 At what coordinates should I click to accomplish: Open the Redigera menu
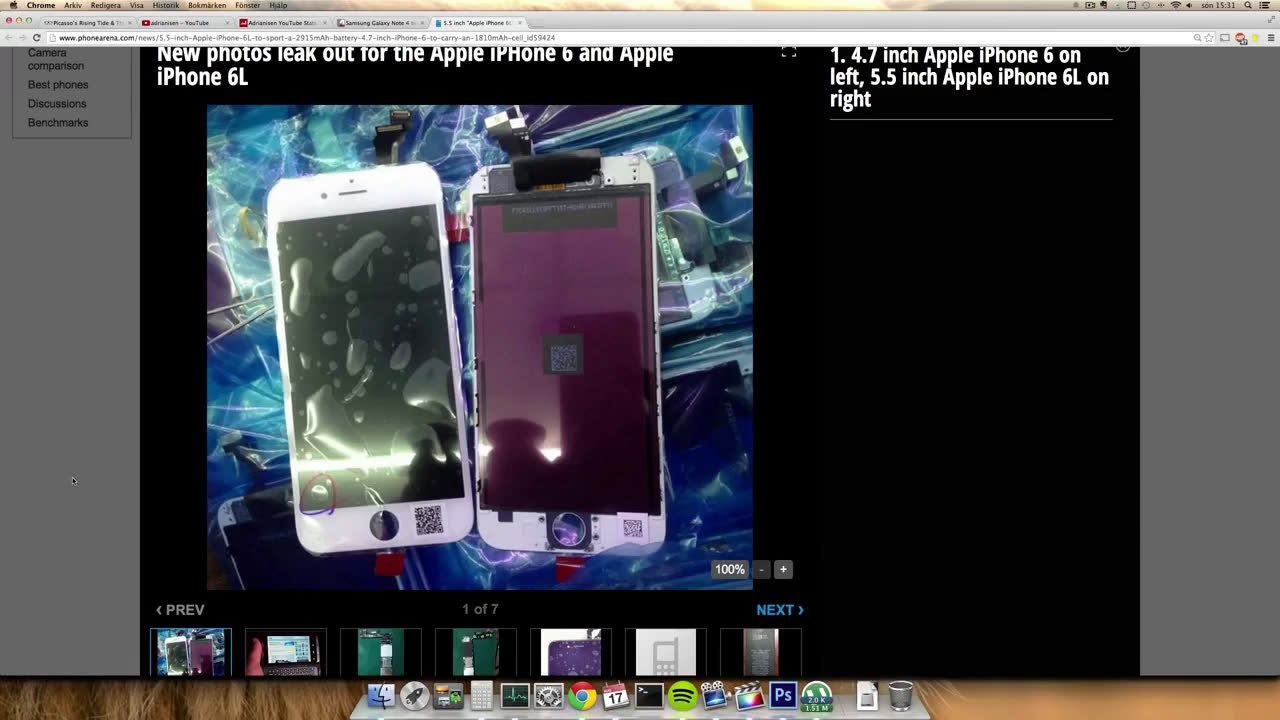click(x=105, y=5)
